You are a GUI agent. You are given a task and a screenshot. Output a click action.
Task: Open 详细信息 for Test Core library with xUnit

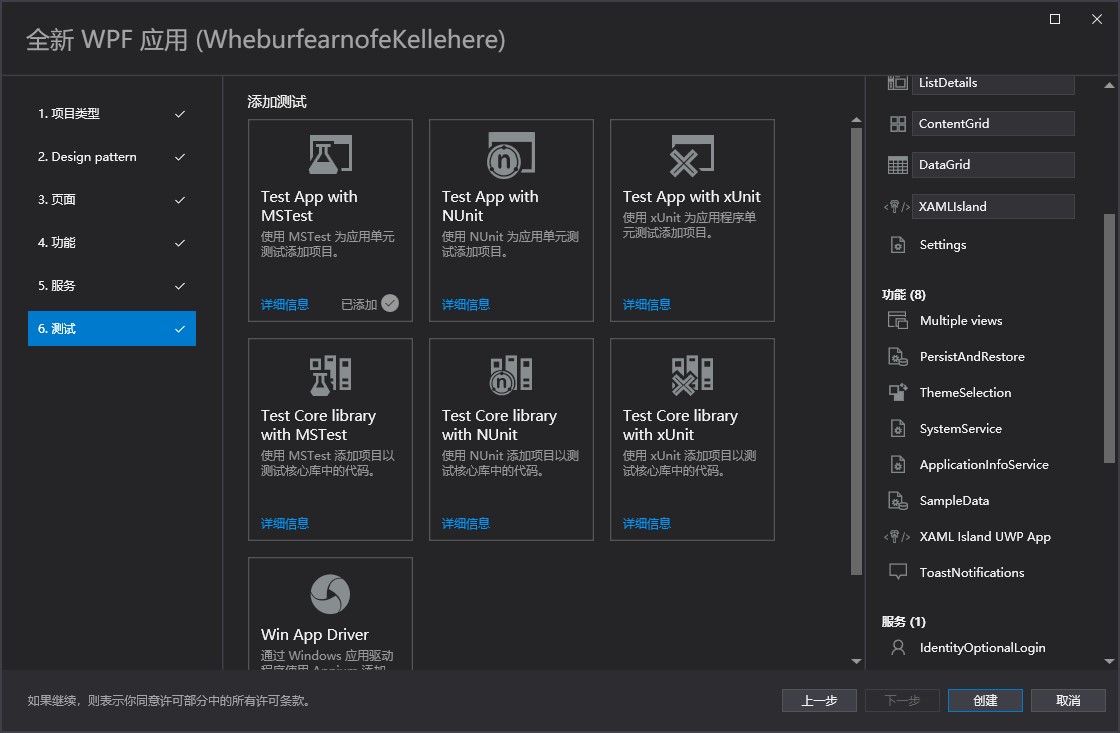646,524
